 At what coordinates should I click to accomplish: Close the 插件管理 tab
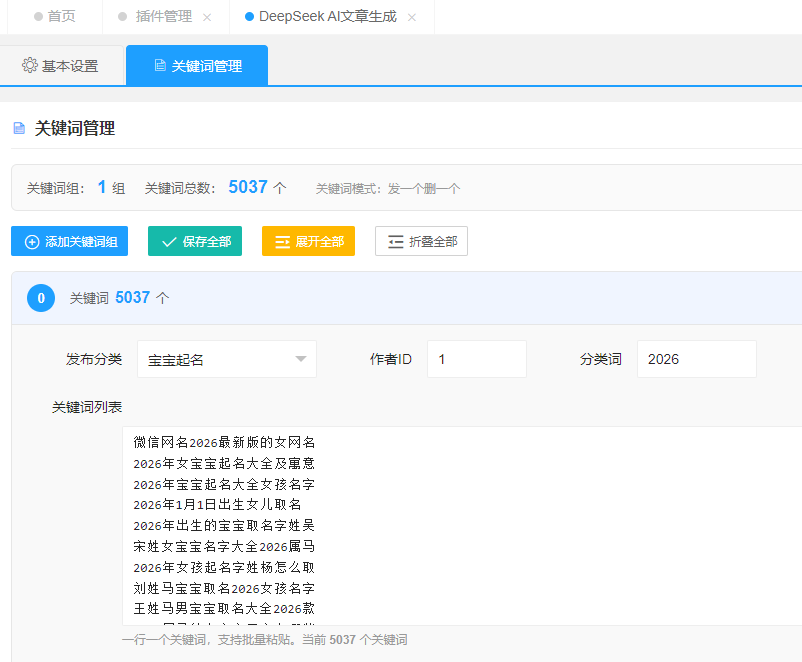point(207,17)
